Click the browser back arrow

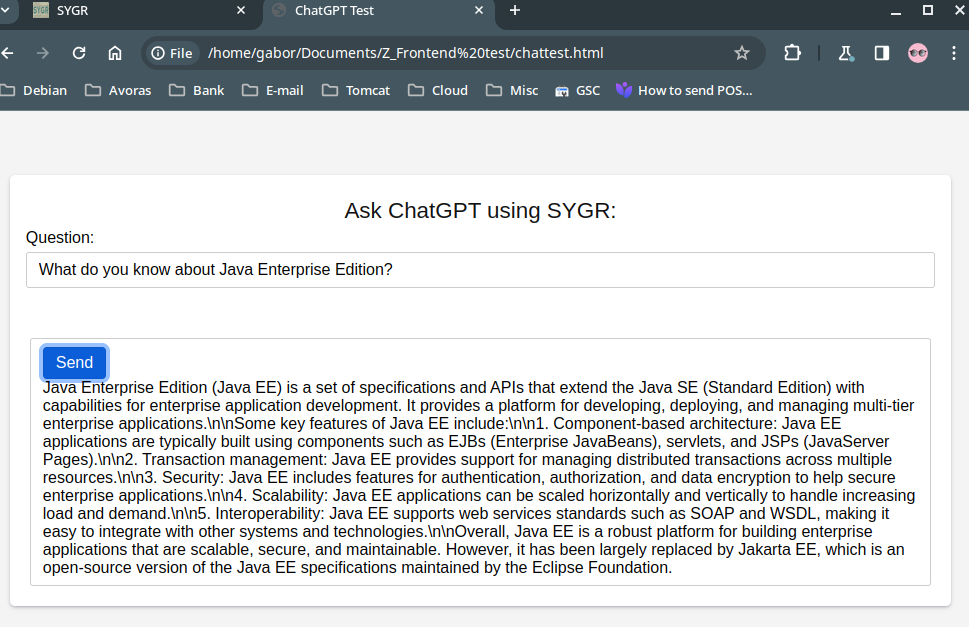[x=7, y=53]
